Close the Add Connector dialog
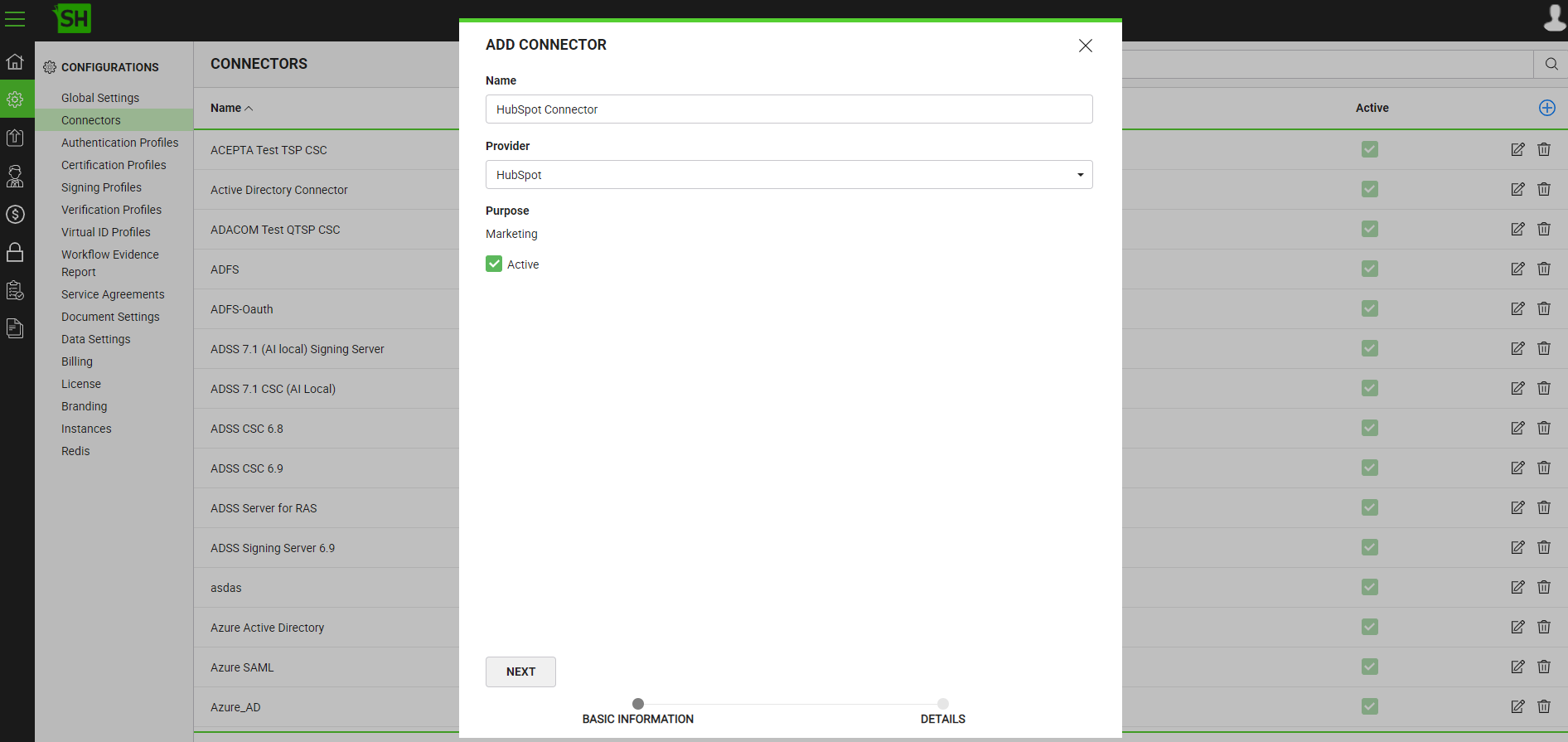This screenshot has height=742, width=1568. coord(1085,46)
